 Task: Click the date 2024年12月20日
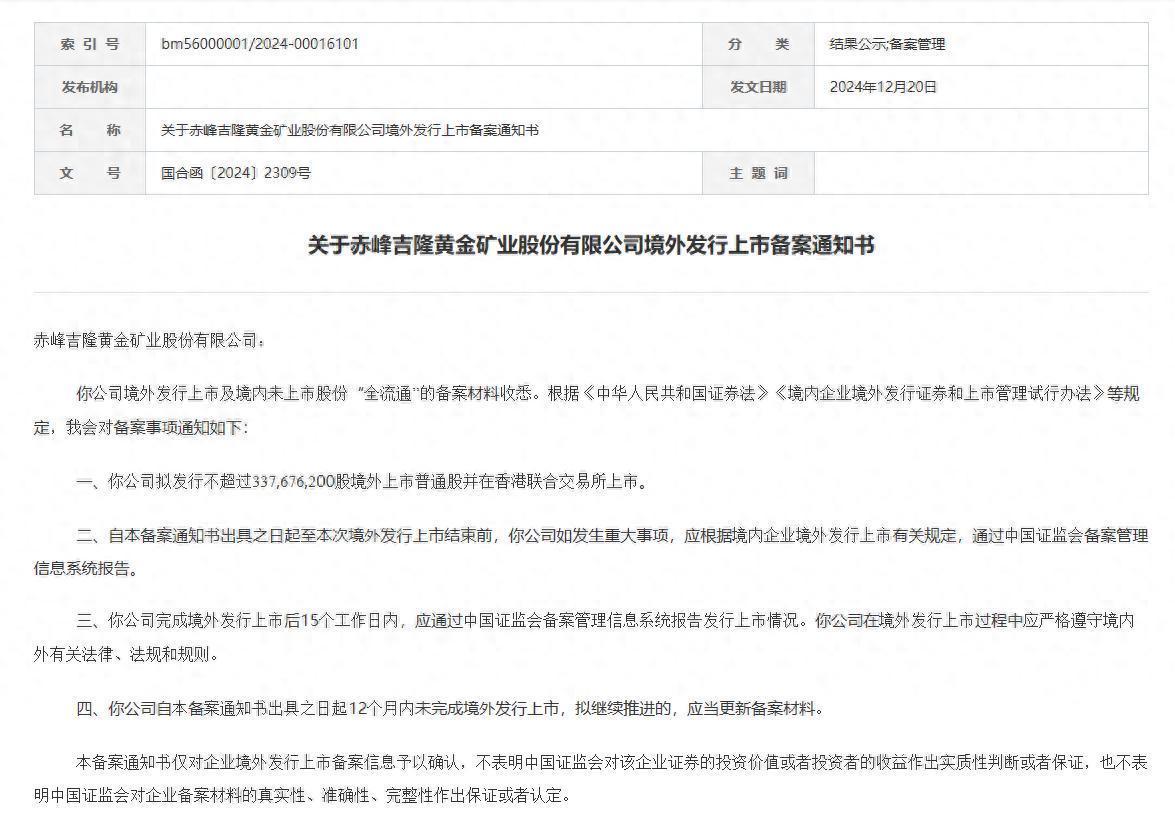(x=883, y=87)
